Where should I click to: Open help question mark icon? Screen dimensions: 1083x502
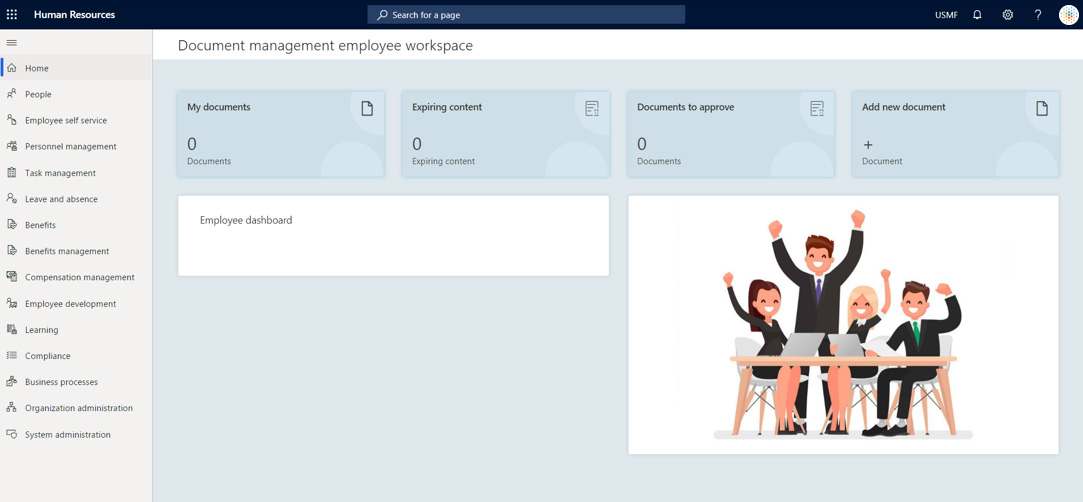tap(1037, 15)
